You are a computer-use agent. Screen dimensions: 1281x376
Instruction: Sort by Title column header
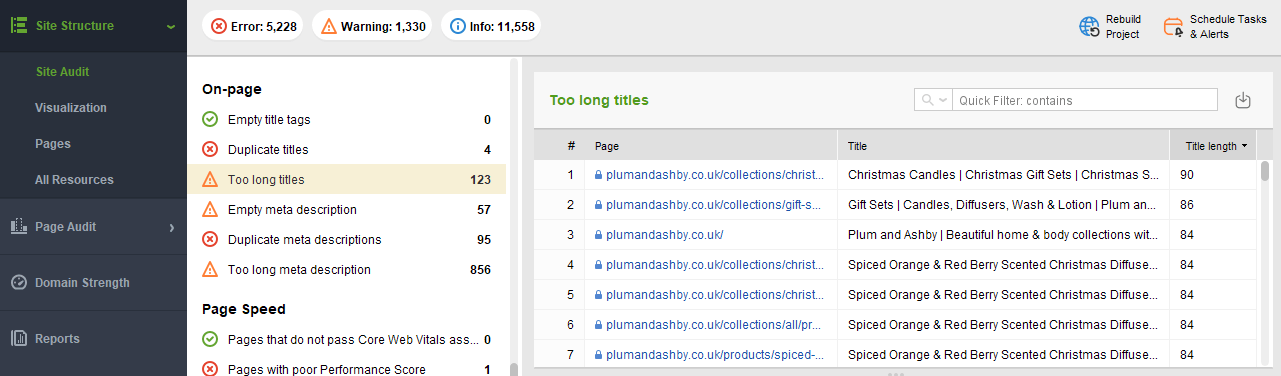click(x=1003, y=146)
